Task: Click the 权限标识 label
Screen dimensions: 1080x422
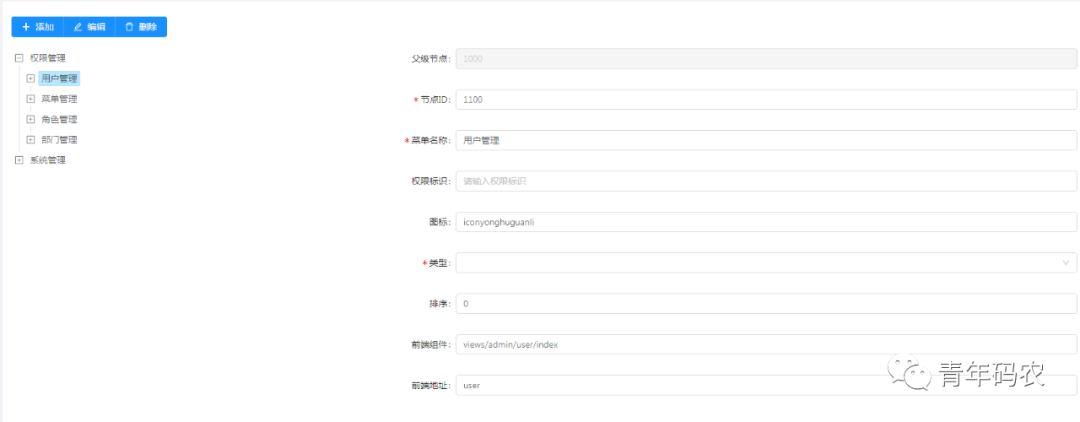Action: (x=431, y=181)
